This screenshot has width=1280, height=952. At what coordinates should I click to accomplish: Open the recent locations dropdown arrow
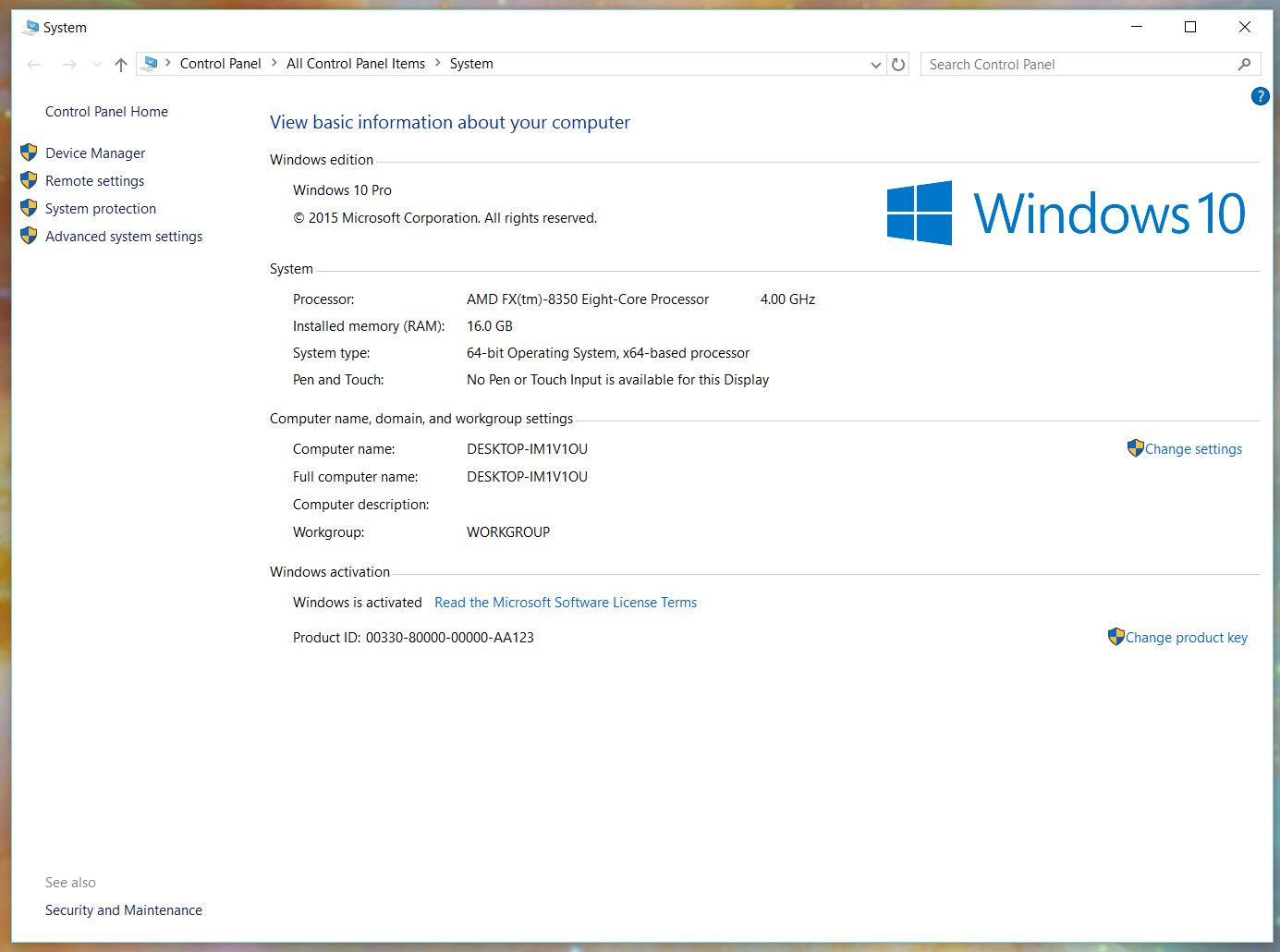click(x=97, y=65)
